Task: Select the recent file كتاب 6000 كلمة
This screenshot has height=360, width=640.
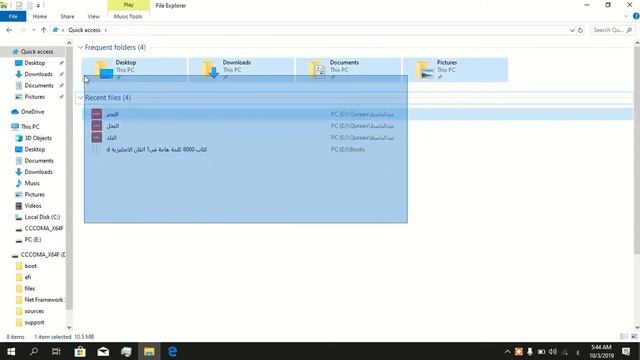Action: tap(156, 149)
